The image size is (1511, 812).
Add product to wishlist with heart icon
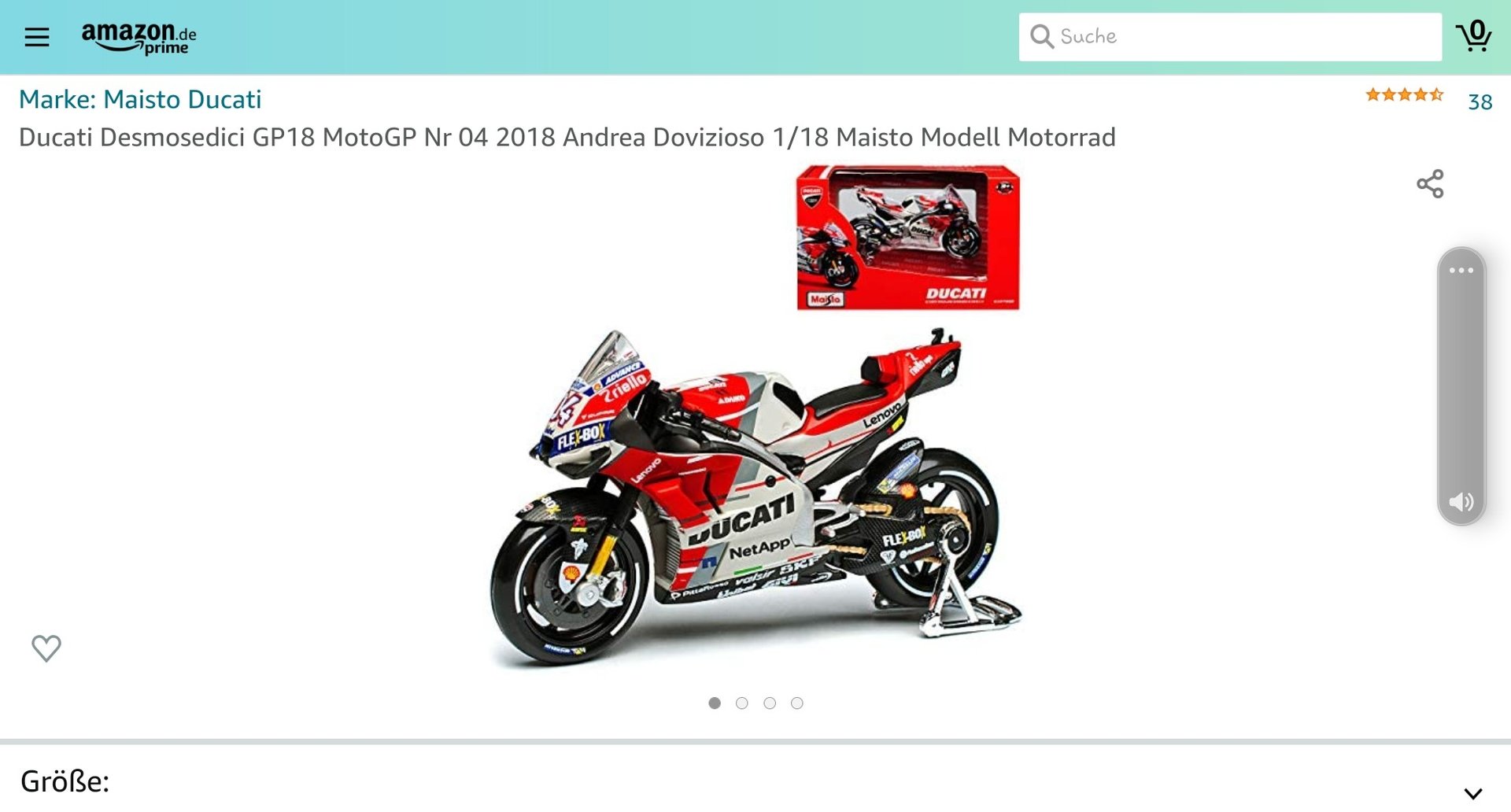(x=46, y=648)
